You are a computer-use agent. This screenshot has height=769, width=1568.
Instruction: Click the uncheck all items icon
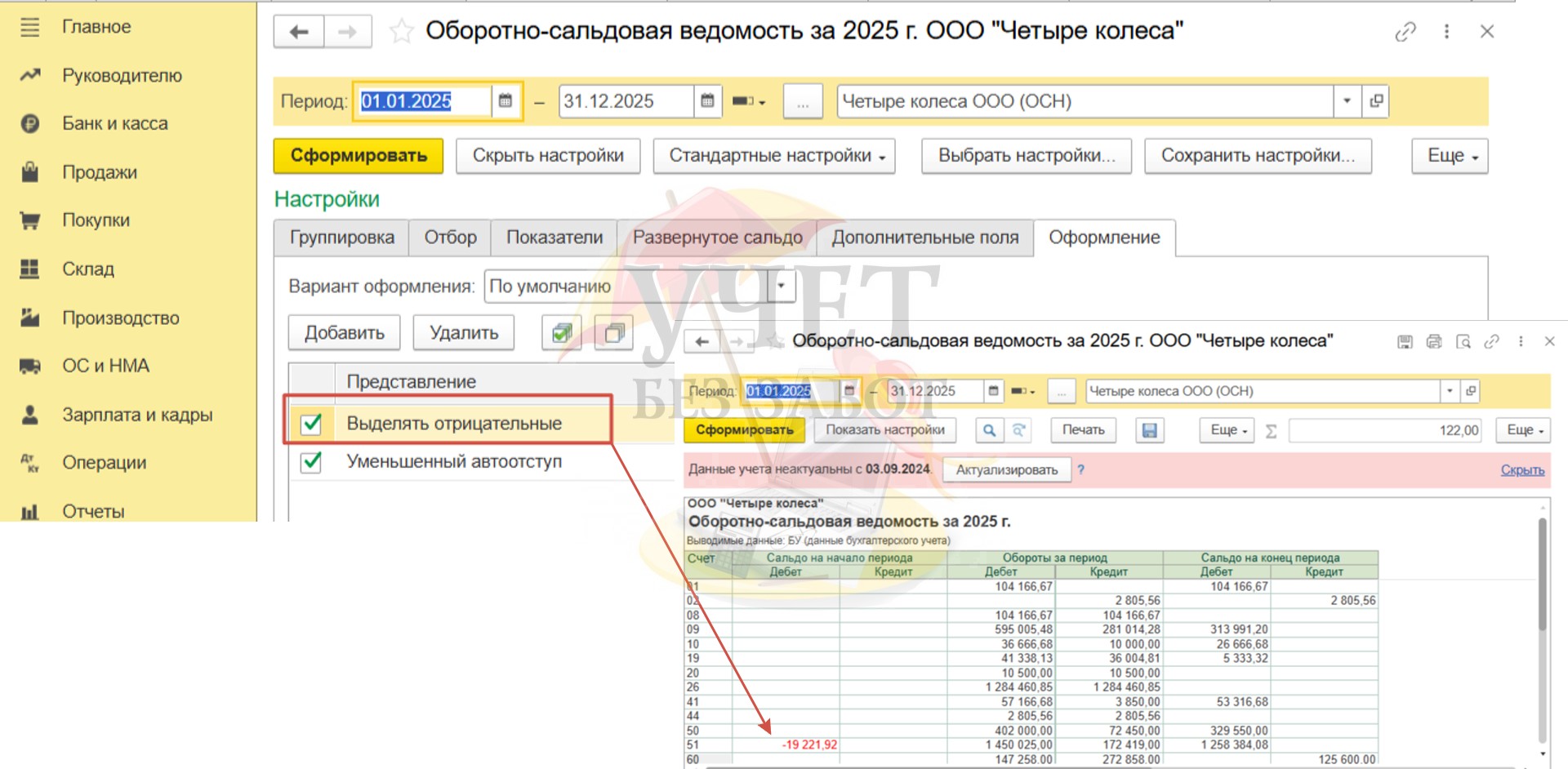tap(614, 333)
